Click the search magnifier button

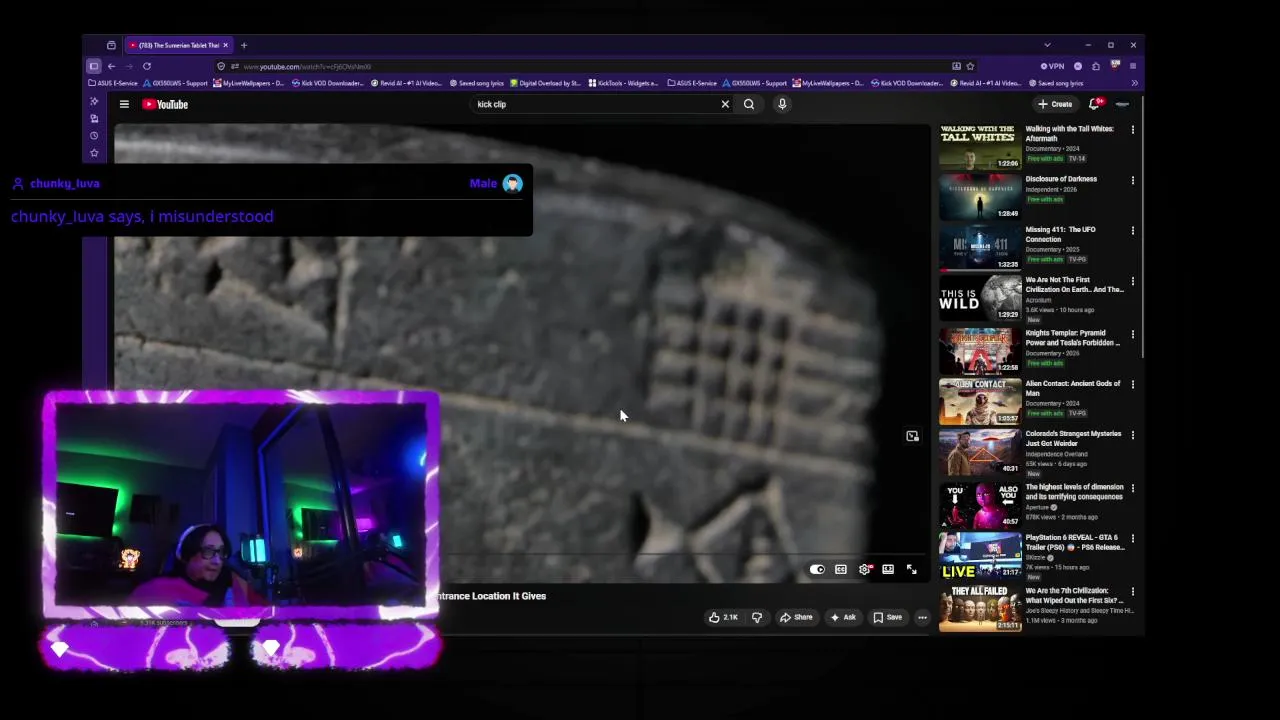point(749,104)
